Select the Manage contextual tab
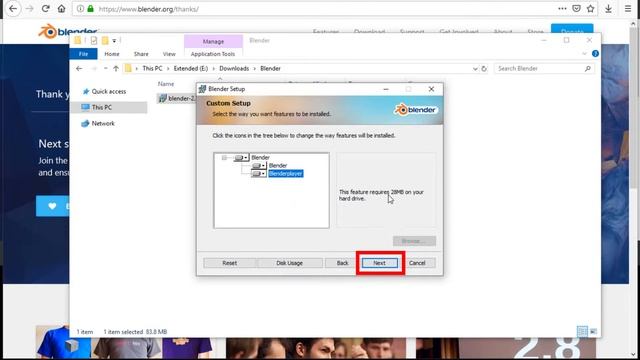This screenshot has height=360, width=640. point(213,41)
